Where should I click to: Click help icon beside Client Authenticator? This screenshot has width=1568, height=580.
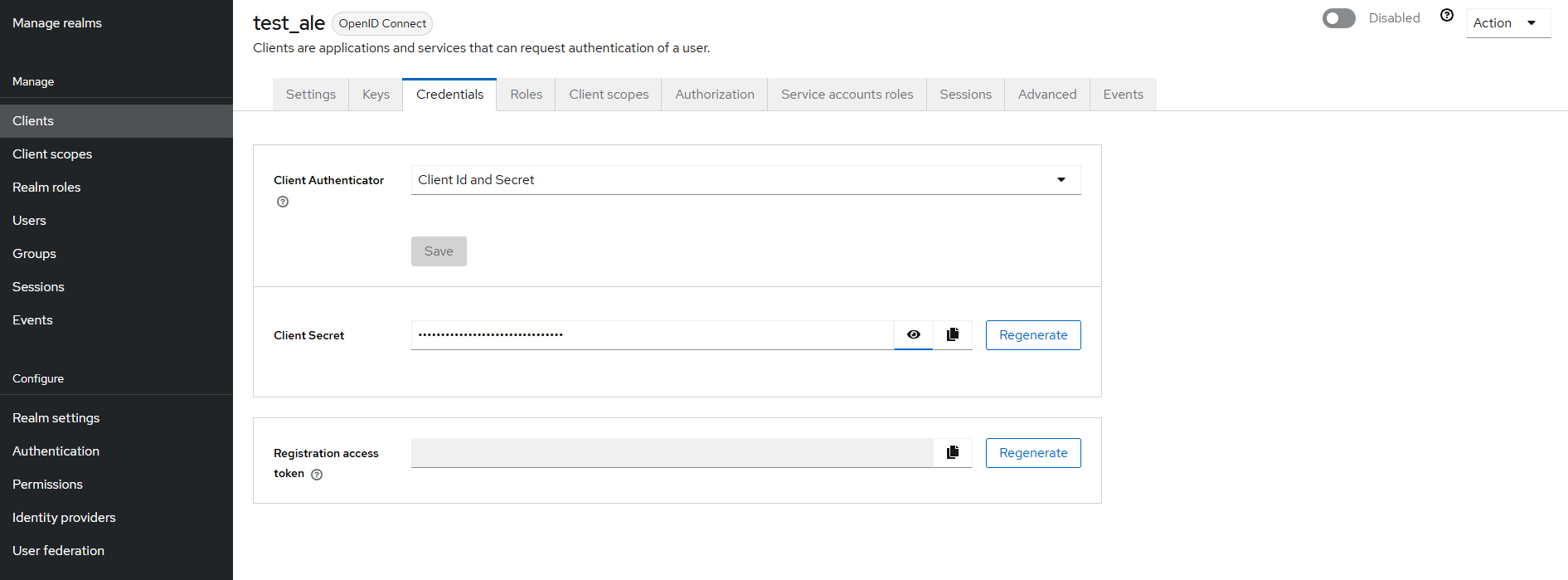pos(283,202)
